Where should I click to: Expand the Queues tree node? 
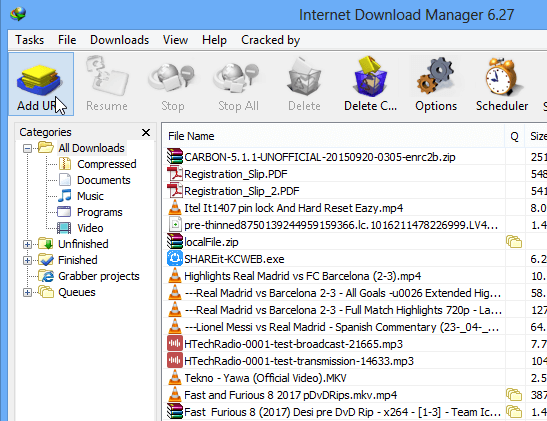click(x=27, y=292)
